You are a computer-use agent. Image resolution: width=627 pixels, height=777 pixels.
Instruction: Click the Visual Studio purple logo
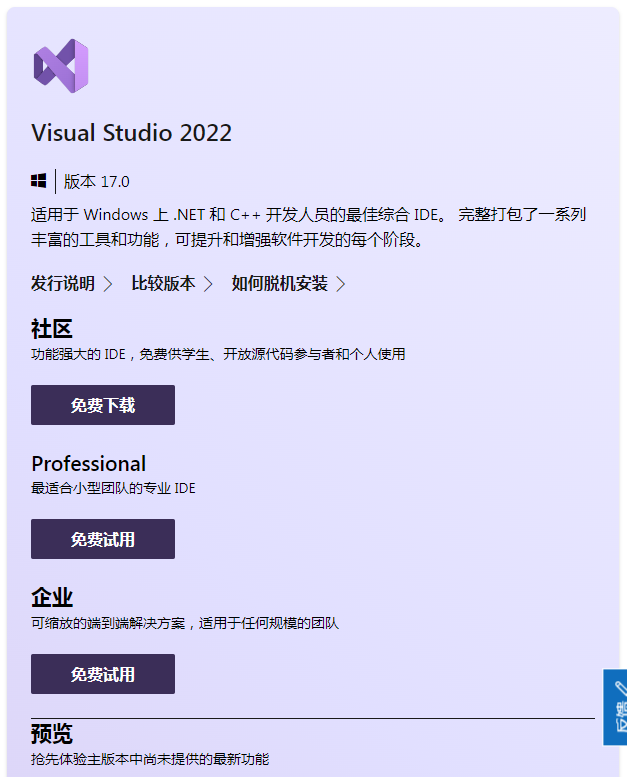(61, 66)
